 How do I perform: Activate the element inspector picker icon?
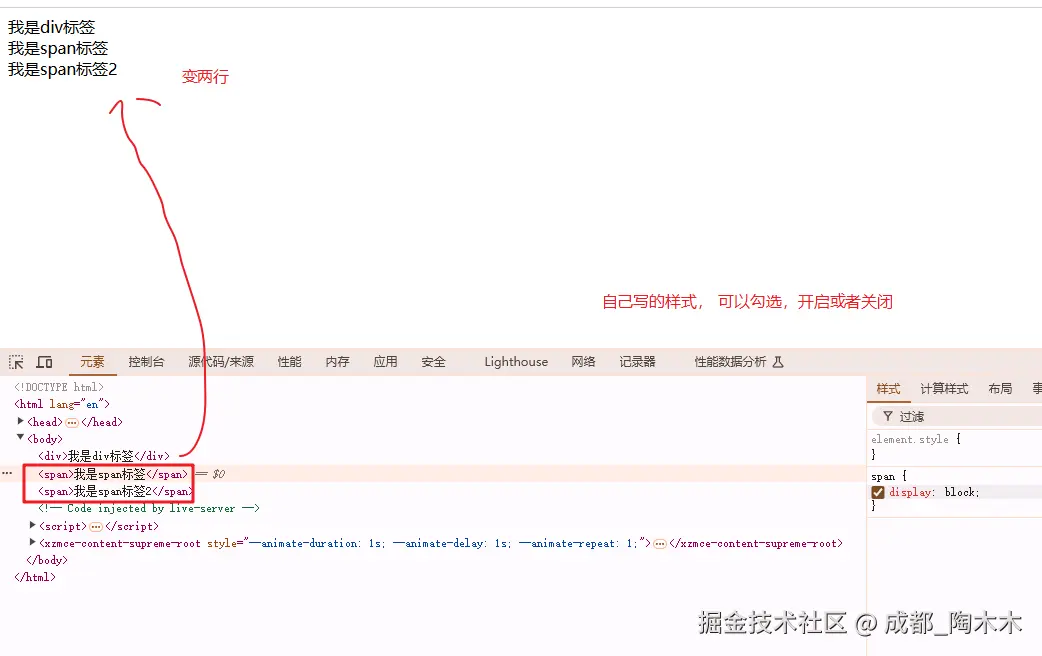pyautogui.click(x=16, y=362)
